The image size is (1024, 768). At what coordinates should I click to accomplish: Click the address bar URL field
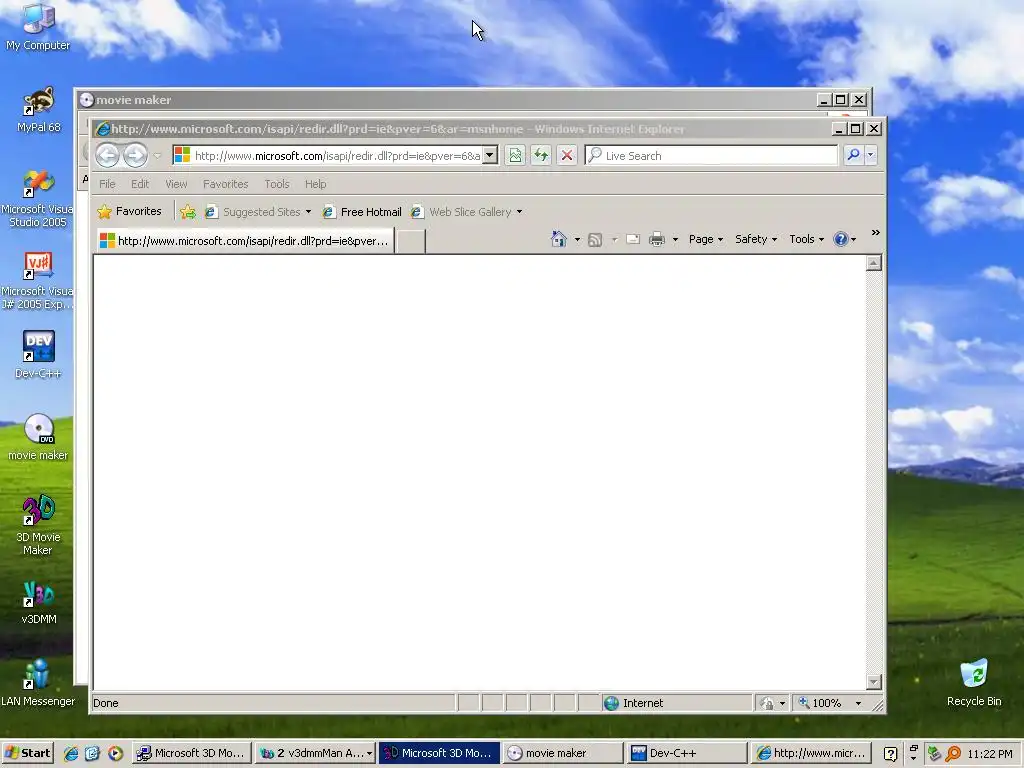[x=337, y=155]
